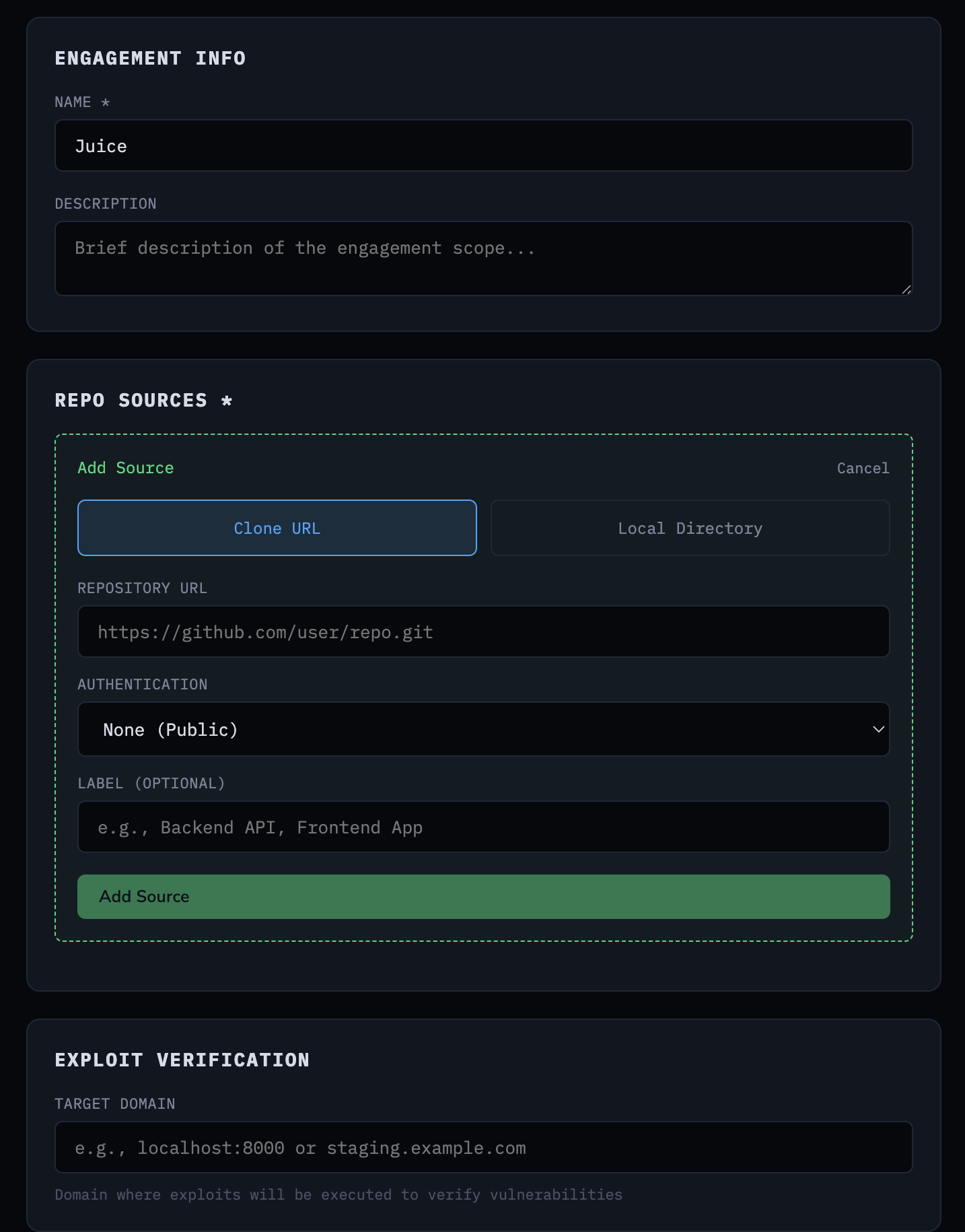Open the None (Public) authentication selector
This screenshot has height=1232, width=965.
(483, 729)
